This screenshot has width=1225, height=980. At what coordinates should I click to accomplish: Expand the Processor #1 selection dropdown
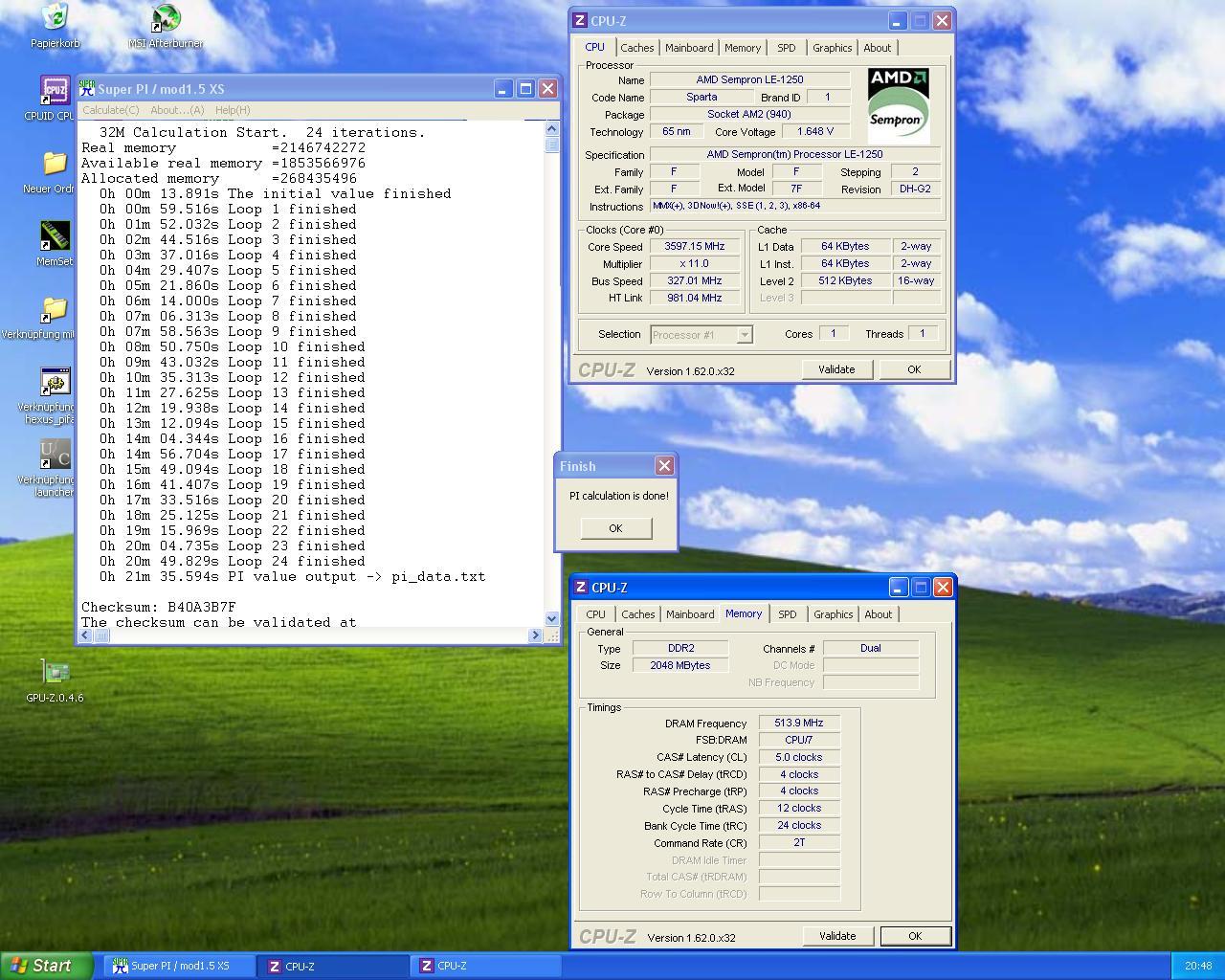click(x=744, y=334)
